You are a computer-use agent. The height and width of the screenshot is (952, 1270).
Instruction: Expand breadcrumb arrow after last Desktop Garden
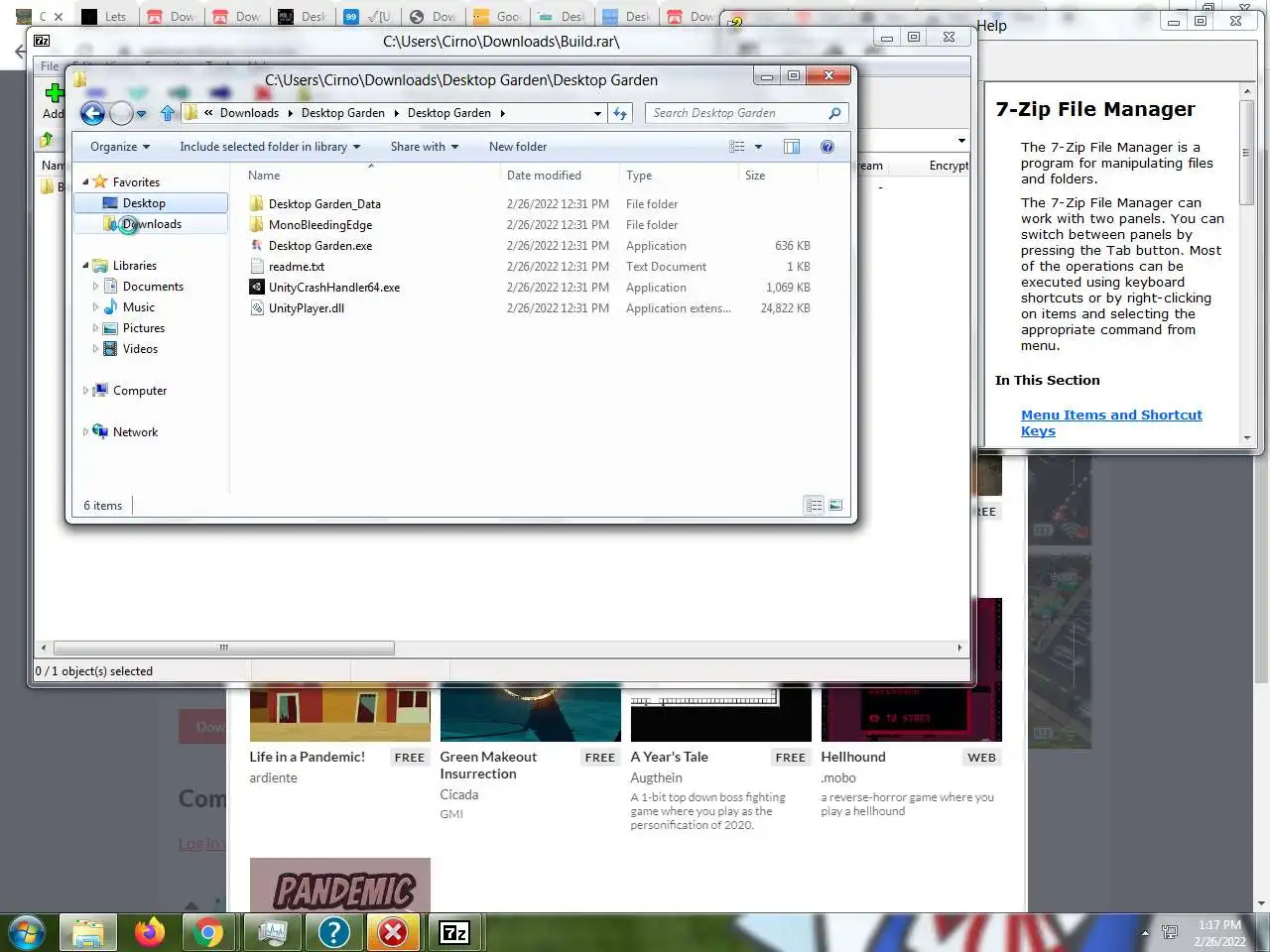pos(502,113)
